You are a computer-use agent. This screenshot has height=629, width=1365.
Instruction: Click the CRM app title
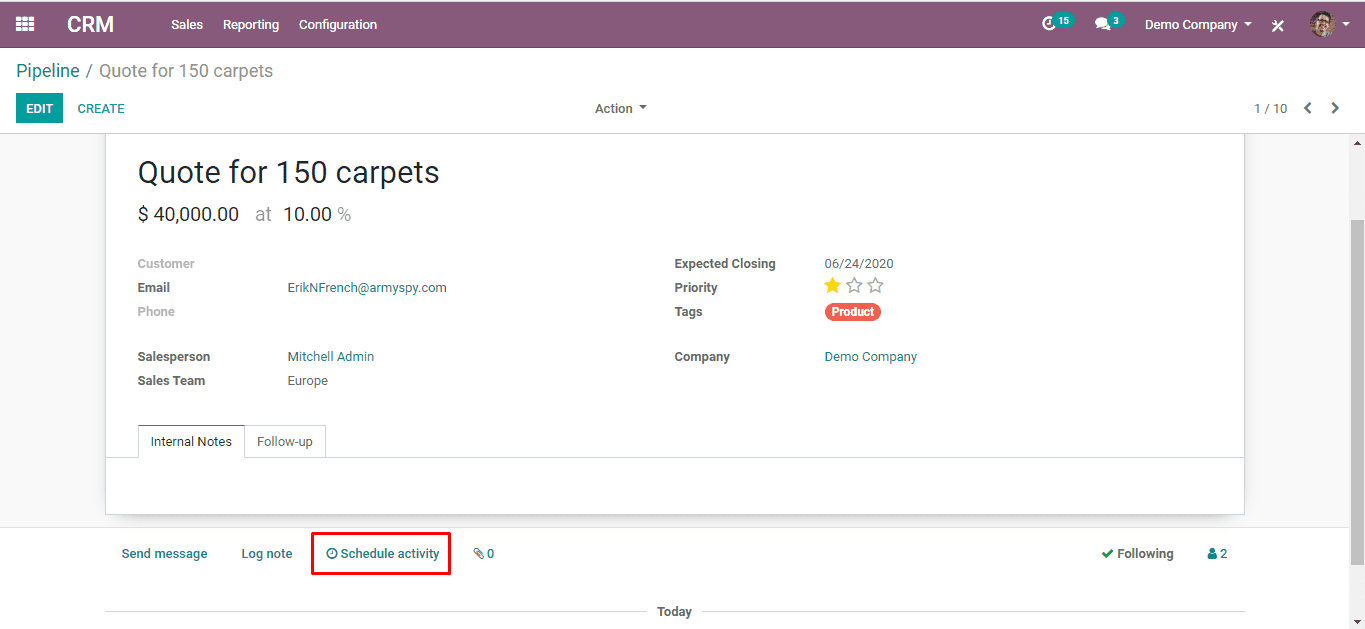pos(91,24)
